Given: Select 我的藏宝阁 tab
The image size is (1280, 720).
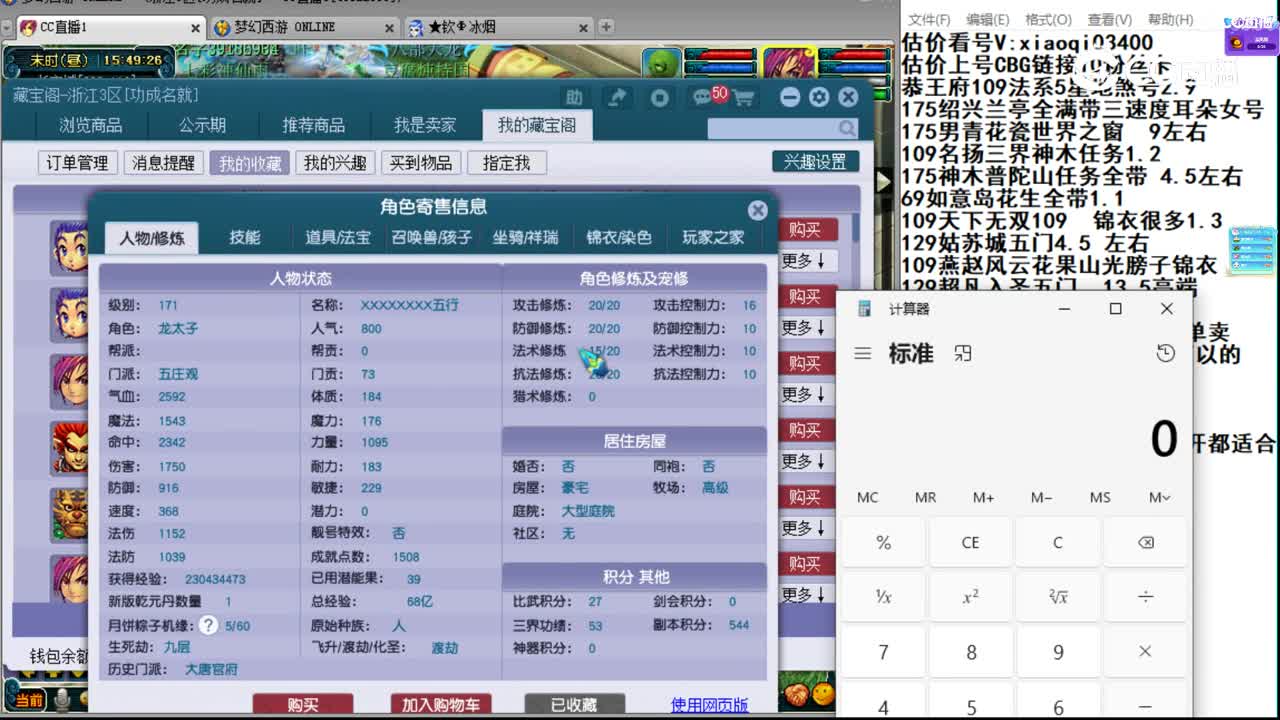Looking at the screenshot, I should [537, 125].
